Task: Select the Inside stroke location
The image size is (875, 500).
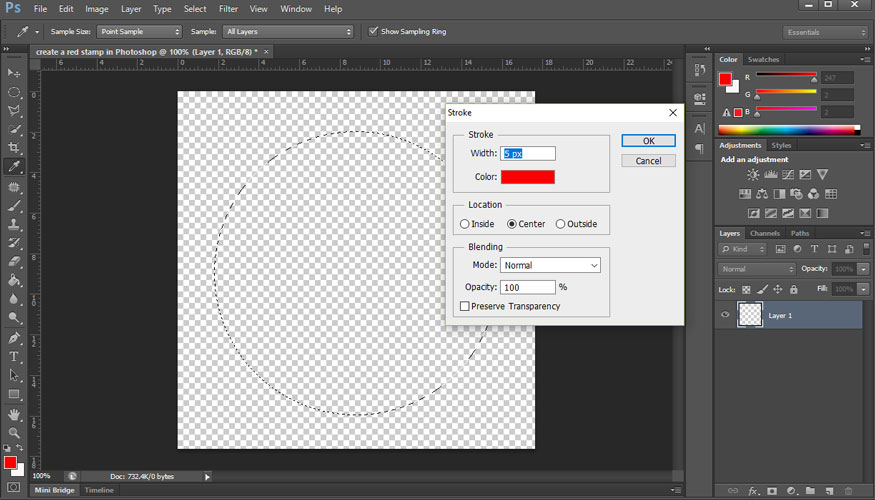Action: [465, 224]
